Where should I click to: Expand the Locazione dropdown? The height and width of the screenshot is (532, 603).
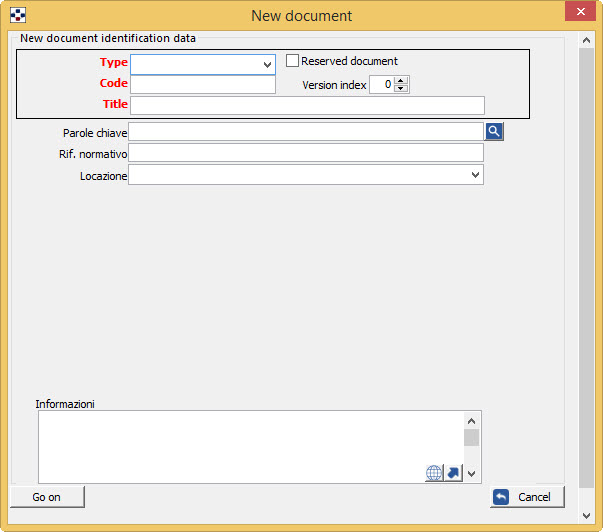[475, 175]
